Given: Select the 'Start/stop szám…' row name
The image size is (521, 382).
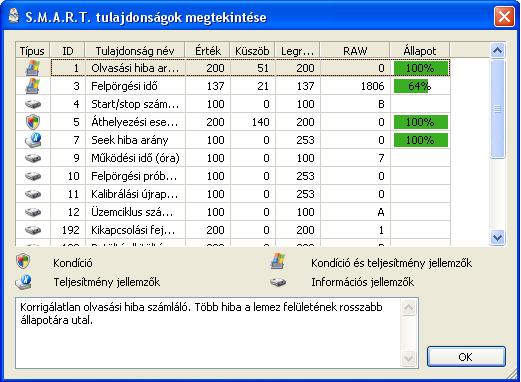Looking at the screenshot, I should pyautogui.click(x=135, y=104).
